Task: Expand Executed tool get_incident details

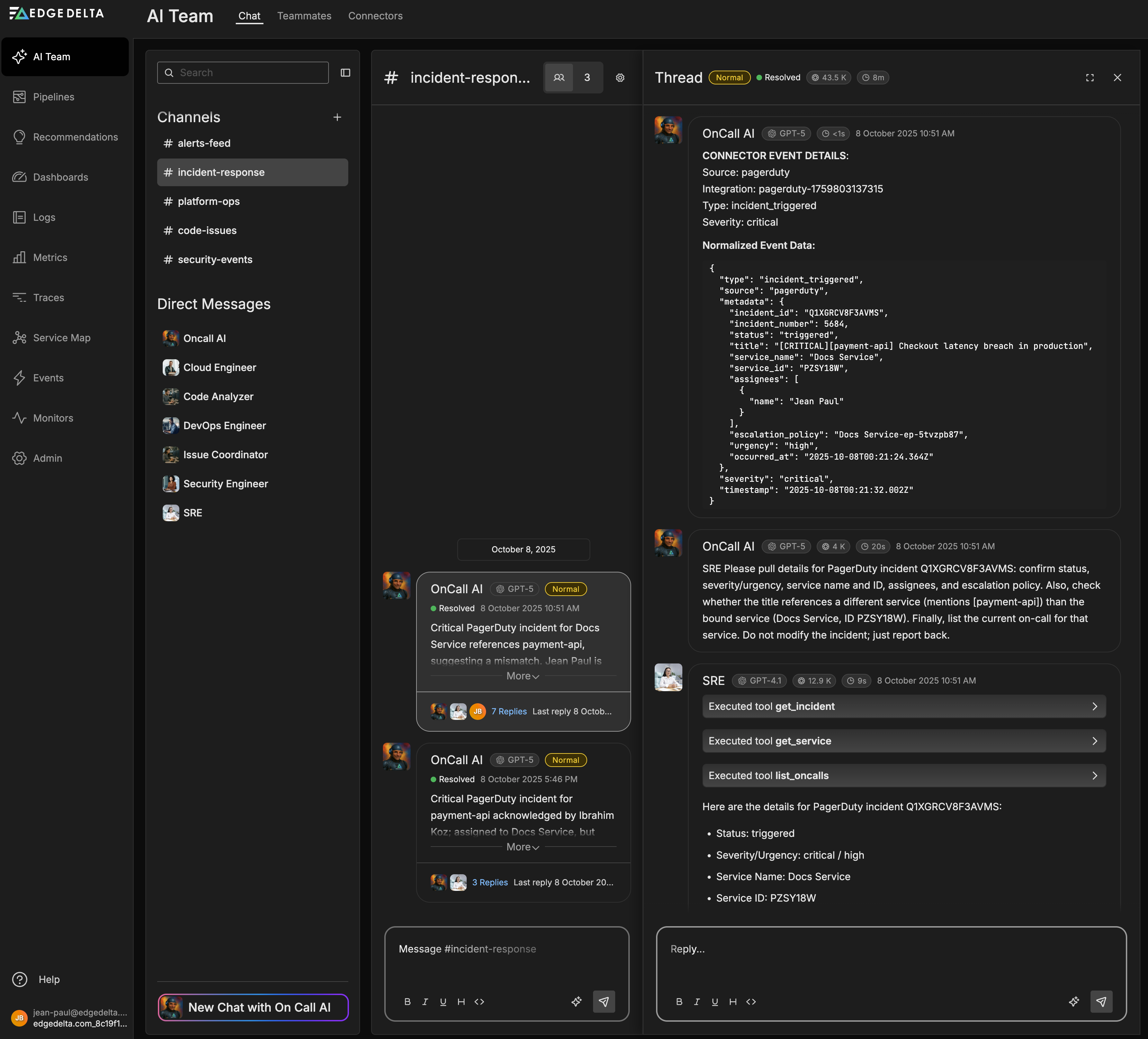Action: click(x=904, y=706)
